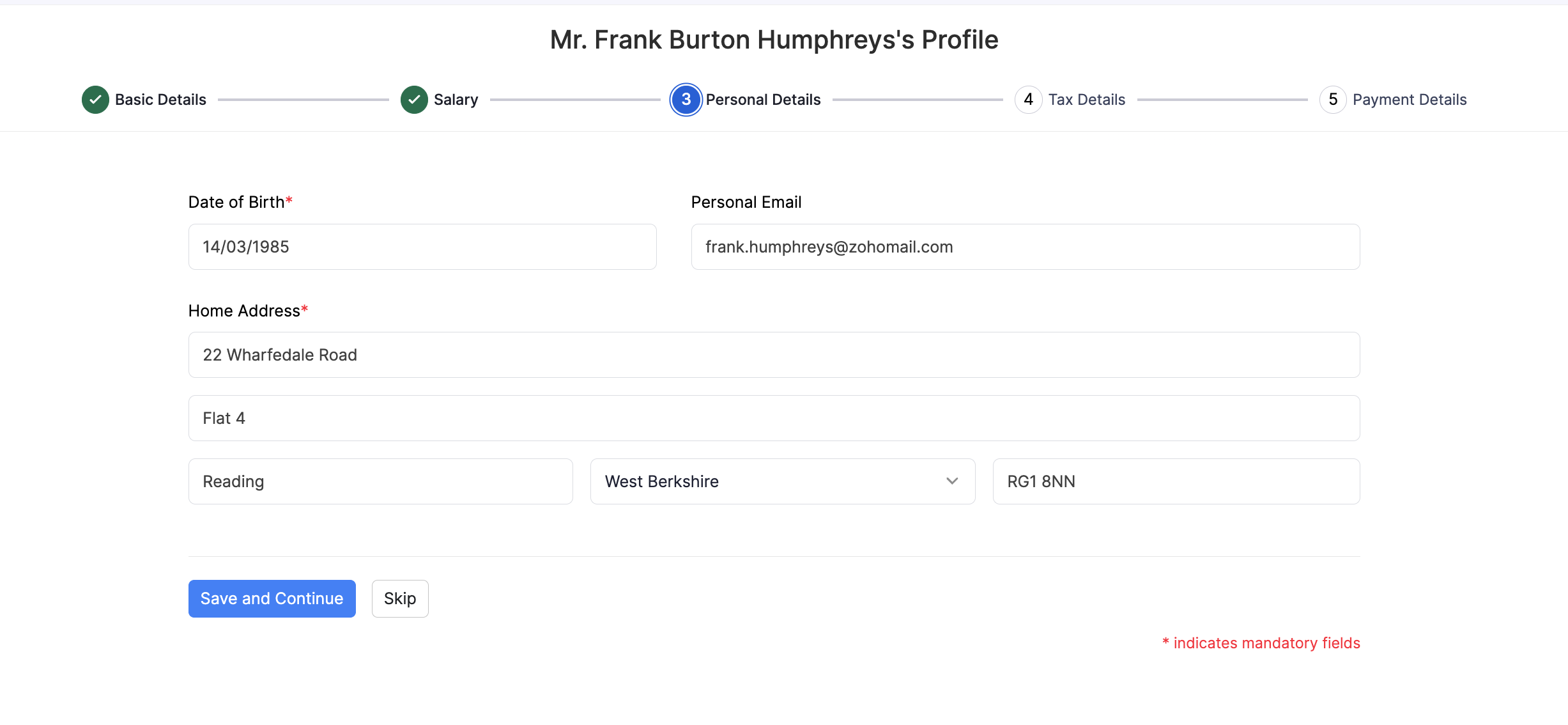
Task: Click the 'indicates mandatory fields' note
Action: point(1261,643)
